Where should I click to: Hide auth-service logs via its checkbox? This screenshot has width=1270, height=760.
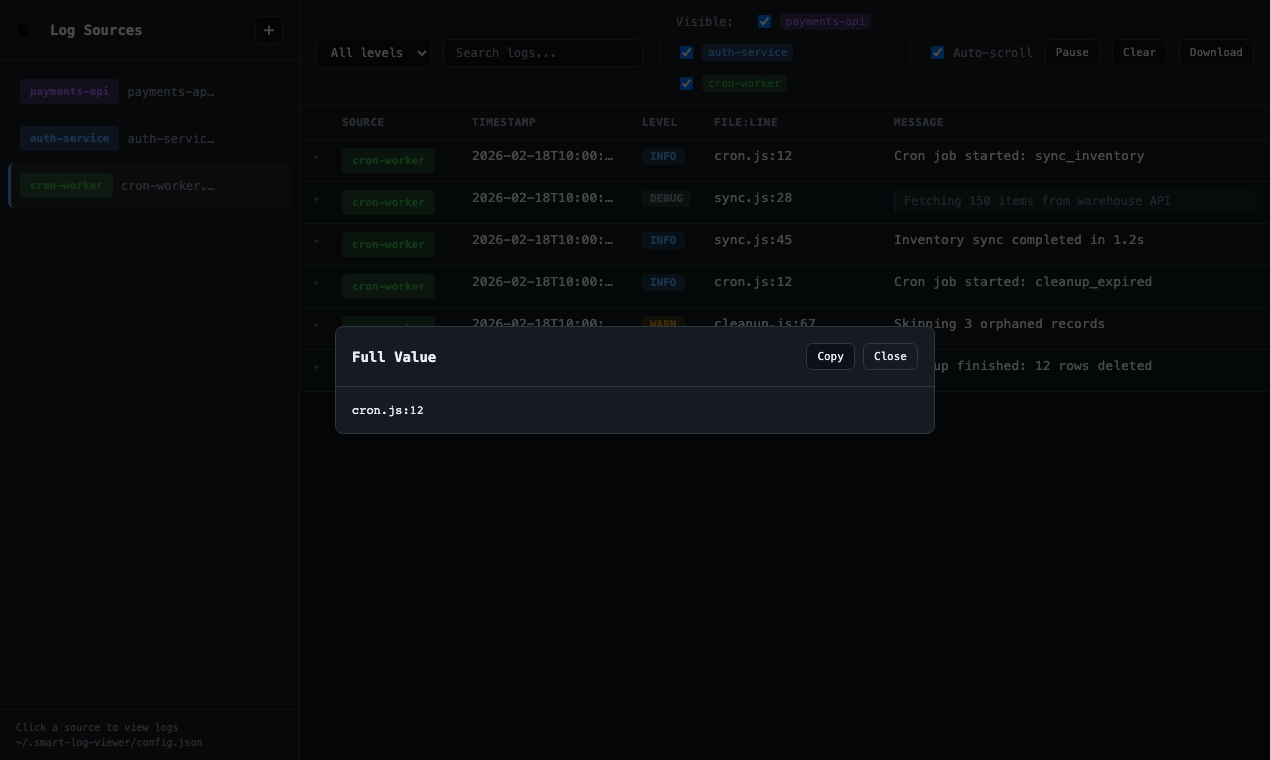point(686,52)
